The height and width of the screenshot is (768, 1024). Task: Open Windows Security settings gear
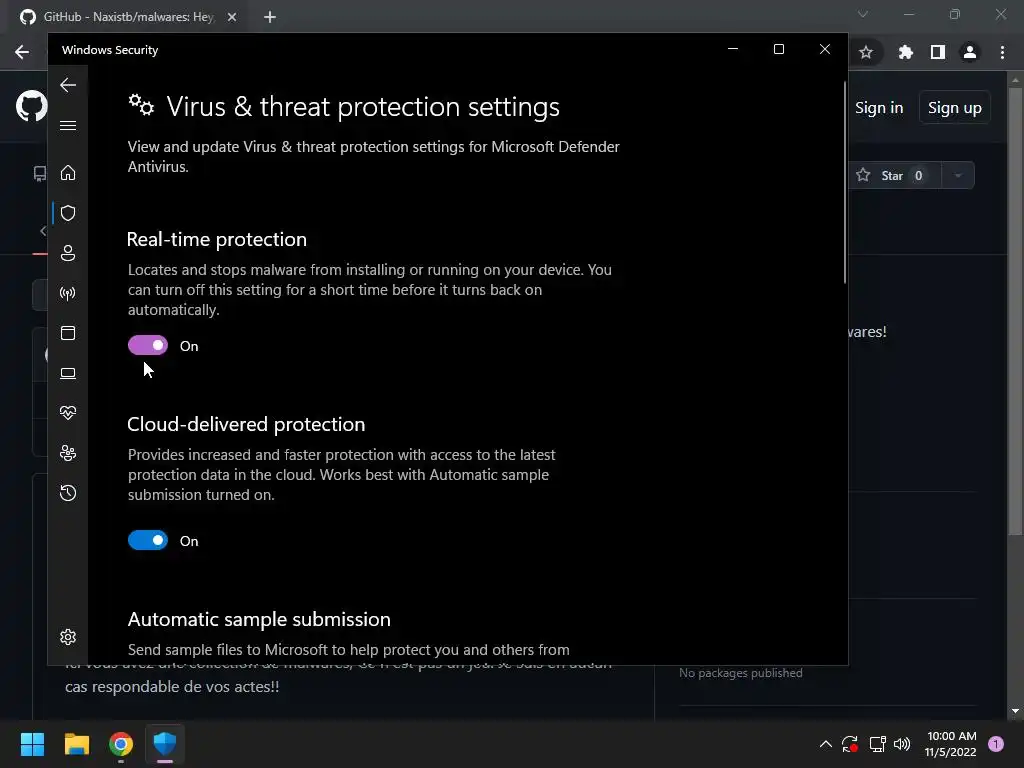[68, 637]
